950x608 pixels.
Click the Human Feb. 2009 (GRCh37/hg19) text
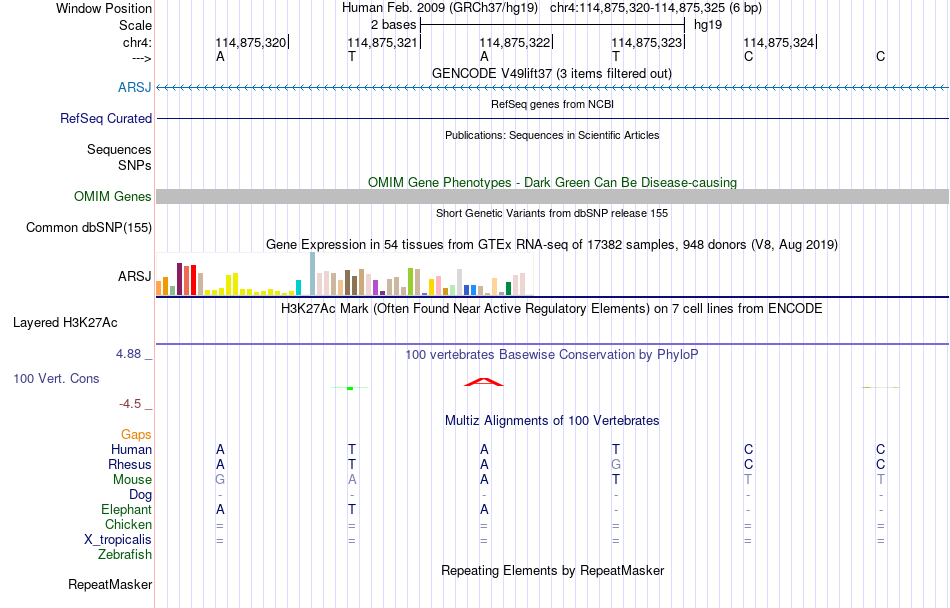tap(440, 8)
